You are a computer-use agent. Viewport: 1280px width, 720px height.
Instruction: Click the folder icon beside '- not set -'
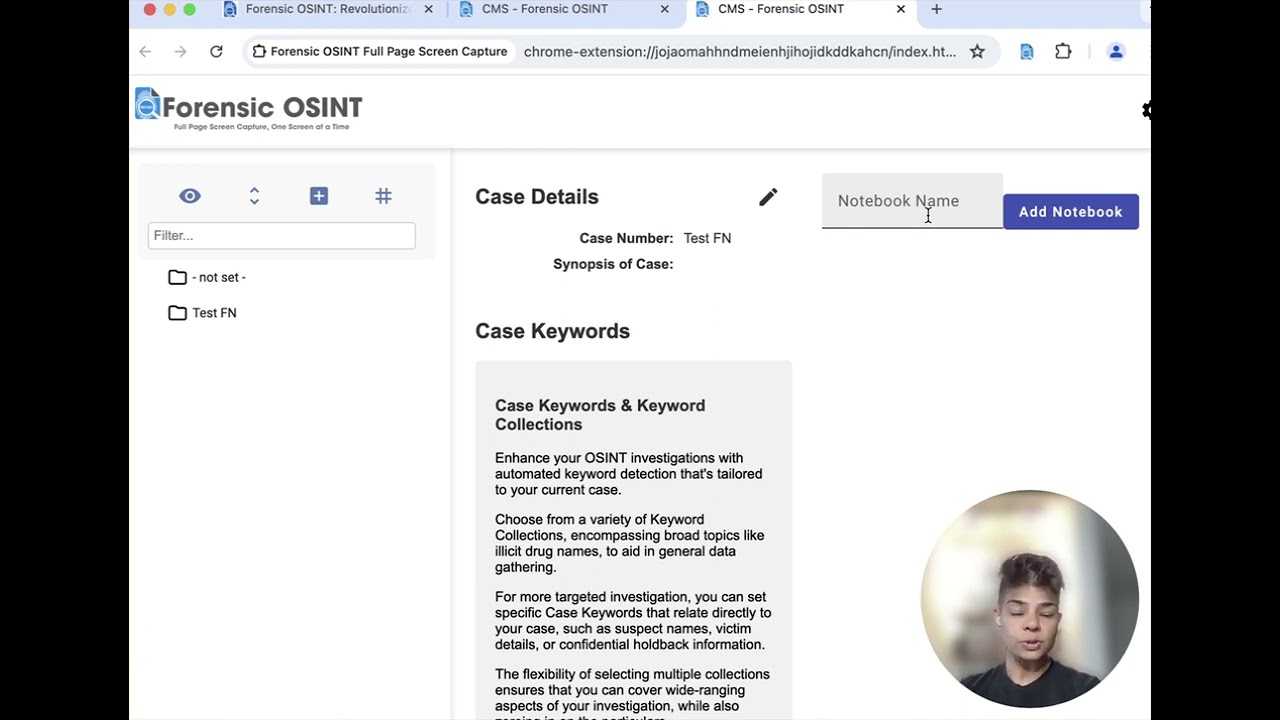[x=177, y=277]
